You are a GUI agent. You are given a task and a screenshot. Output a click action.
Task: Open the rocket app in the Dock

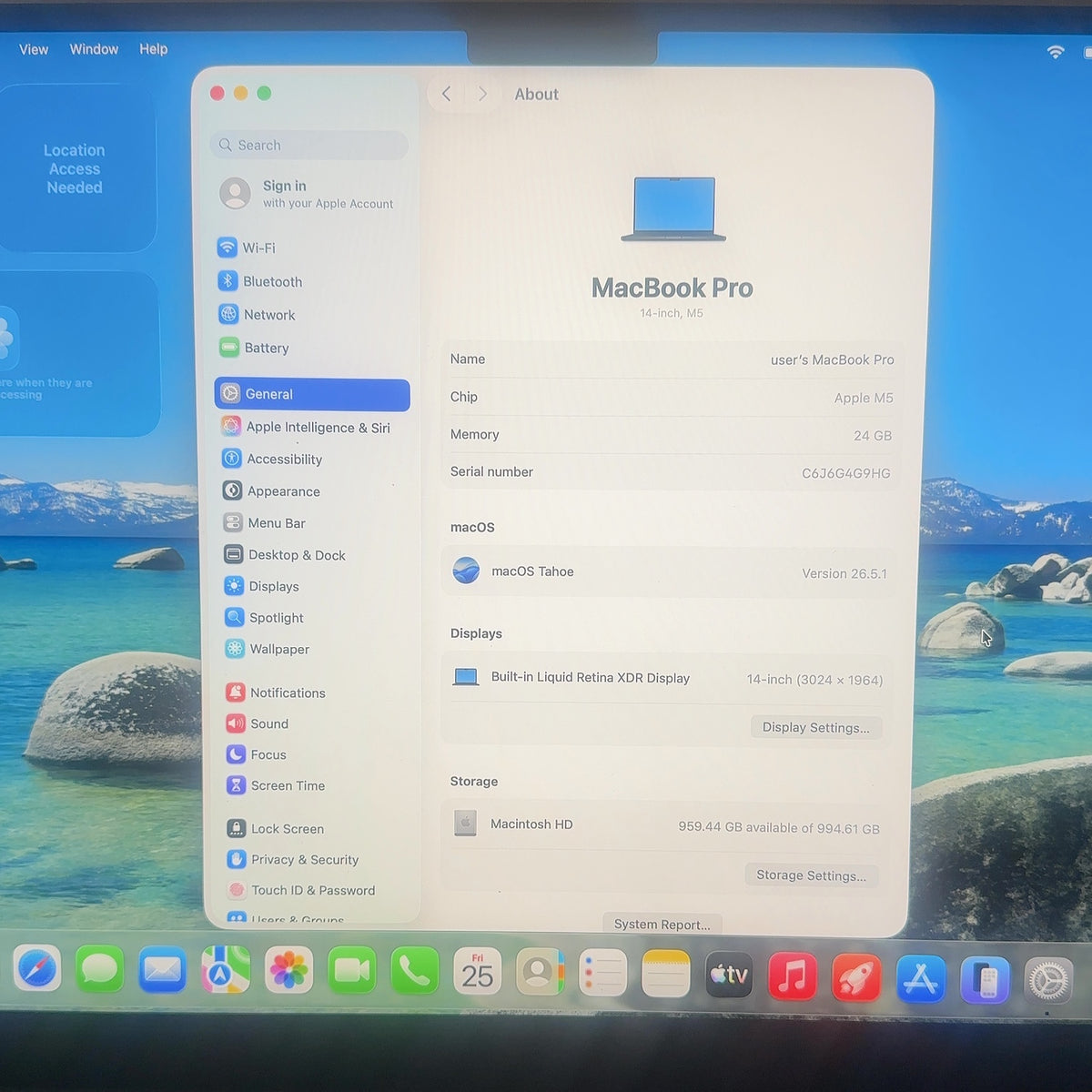(856, 978)
